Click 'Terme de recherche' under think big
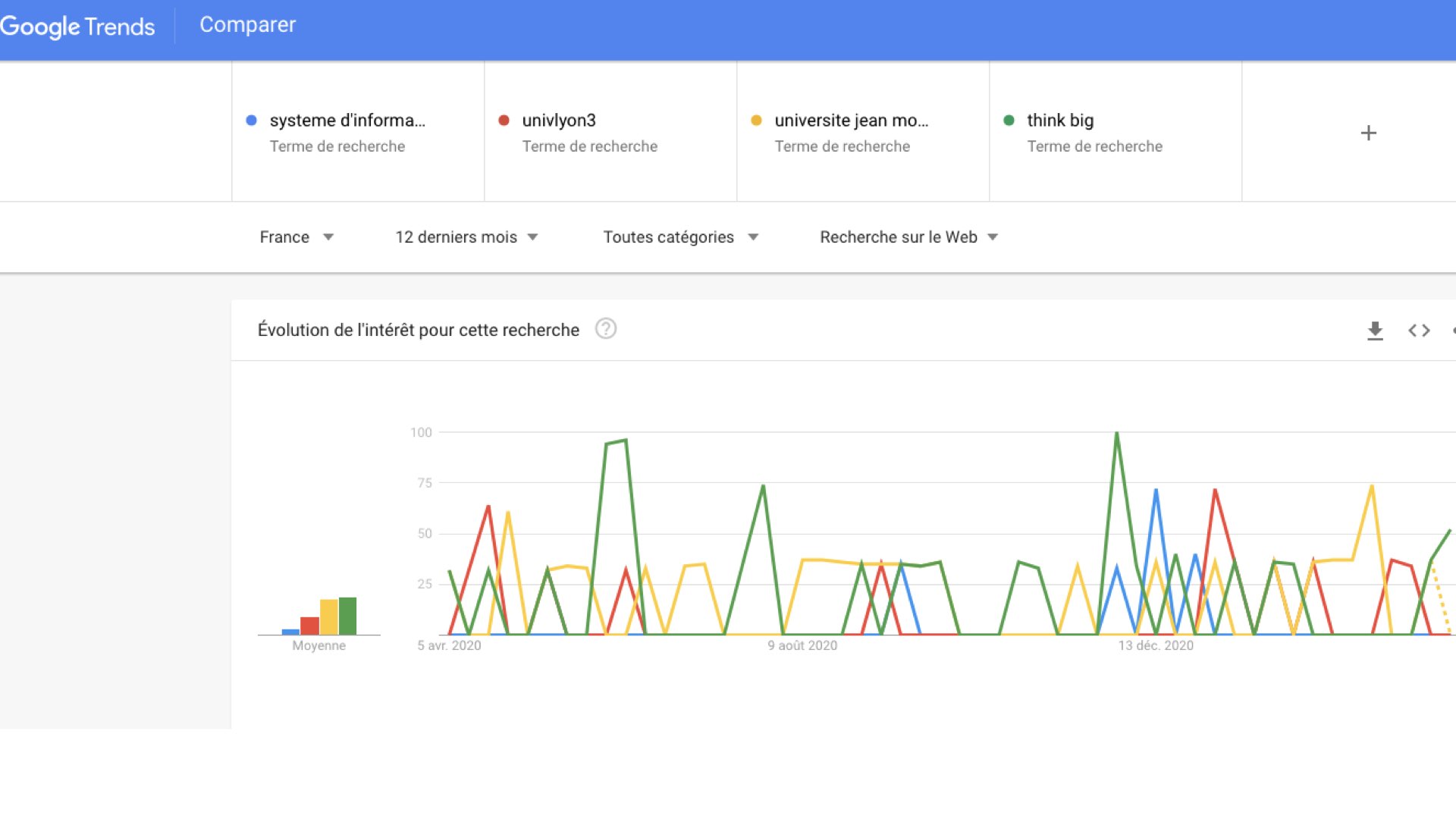 click(1094, 146)
